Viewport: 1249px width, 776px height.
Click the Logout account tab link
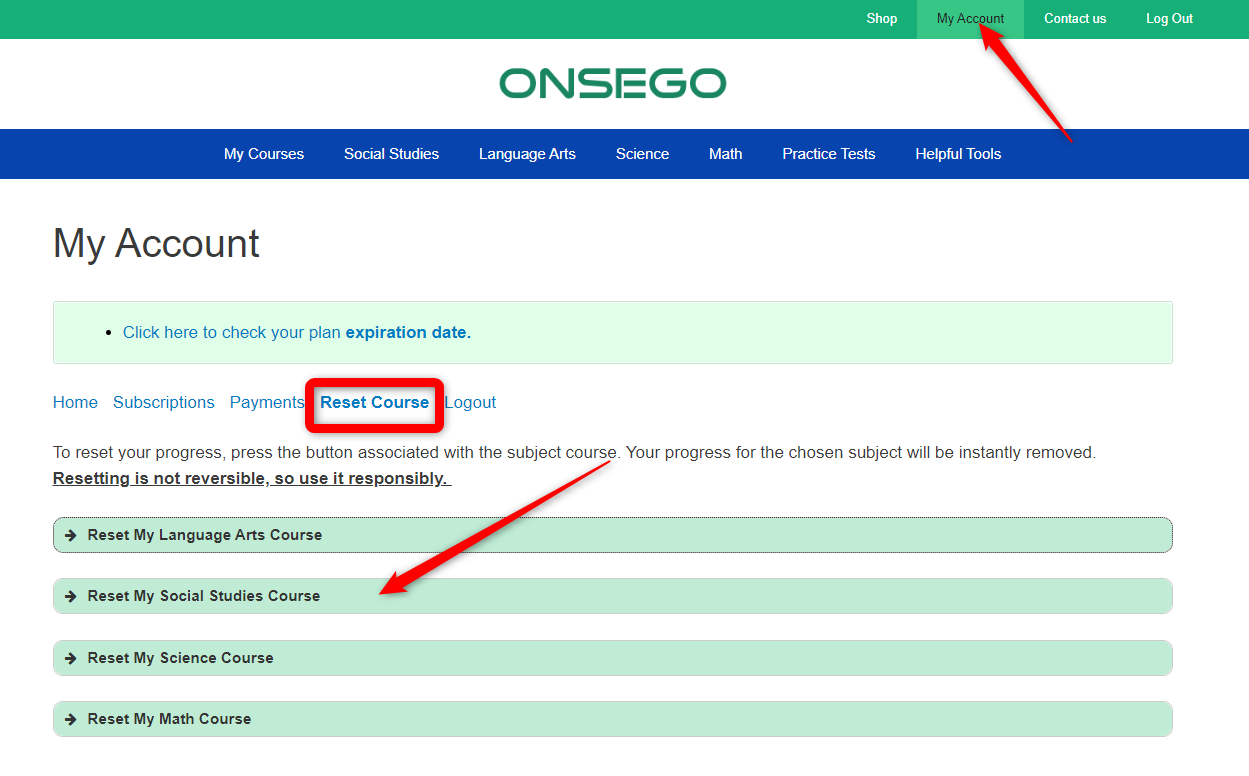pos(470,402)
